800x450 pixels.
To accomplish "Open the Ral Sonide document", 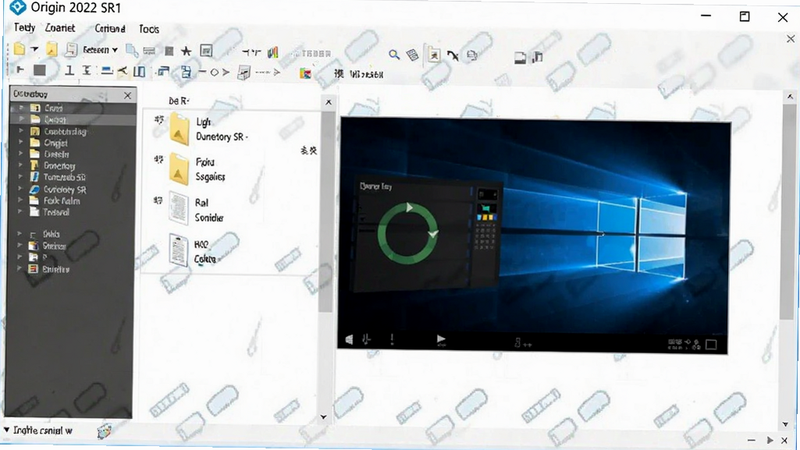I will pyautogui.click(x=196, y=210).
